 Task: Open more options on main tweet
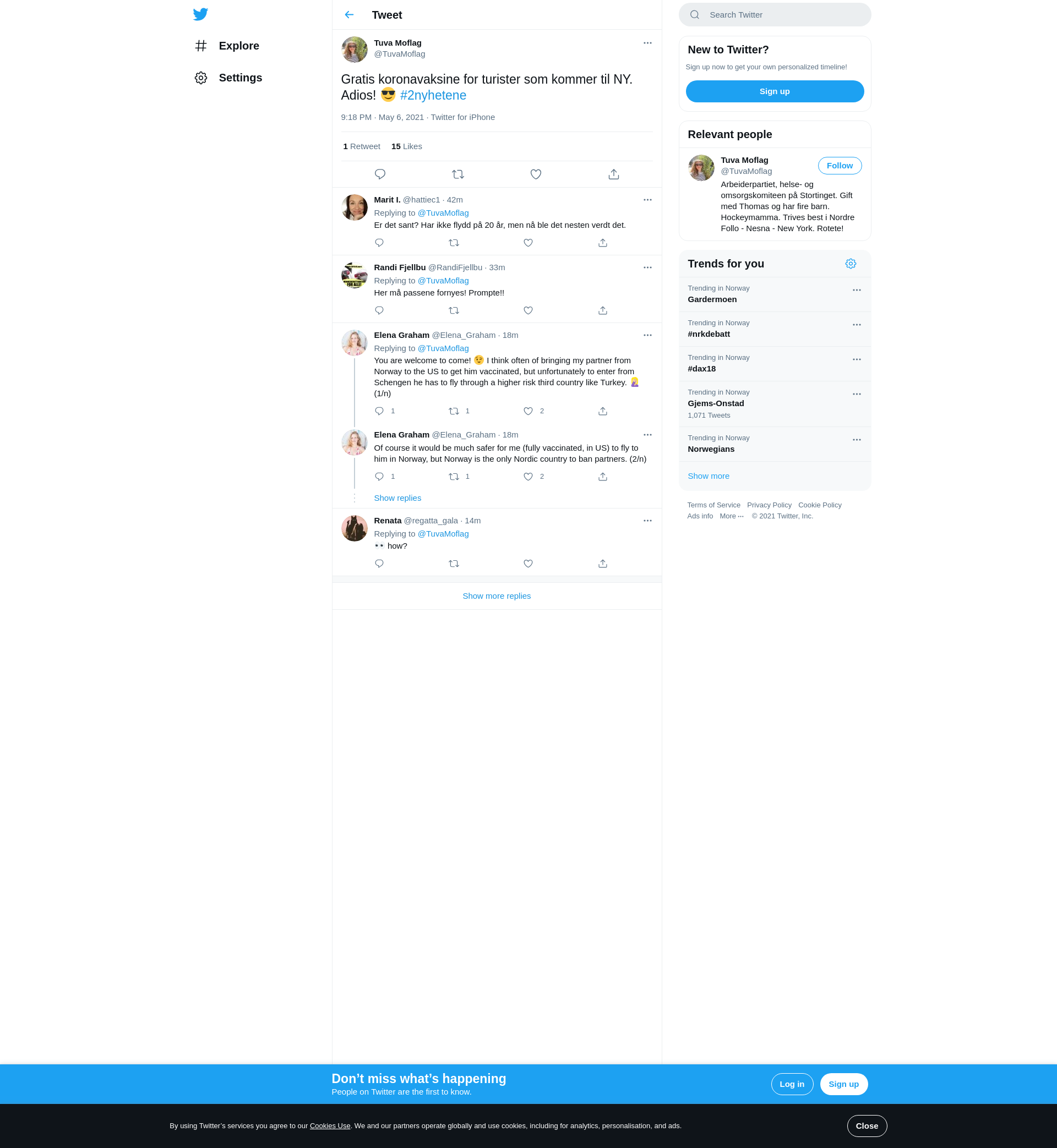coord(647,43)
